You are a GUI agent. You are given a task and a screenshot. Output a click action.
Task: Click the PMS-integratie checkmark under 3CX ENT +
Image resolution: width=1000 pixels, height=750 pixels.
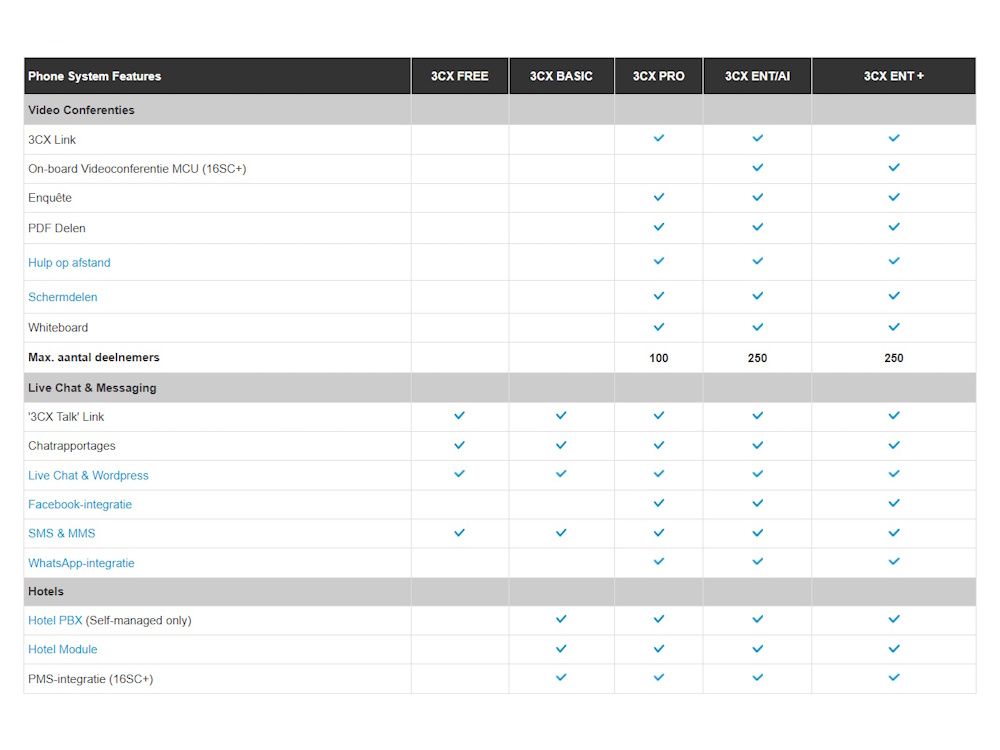894,677
